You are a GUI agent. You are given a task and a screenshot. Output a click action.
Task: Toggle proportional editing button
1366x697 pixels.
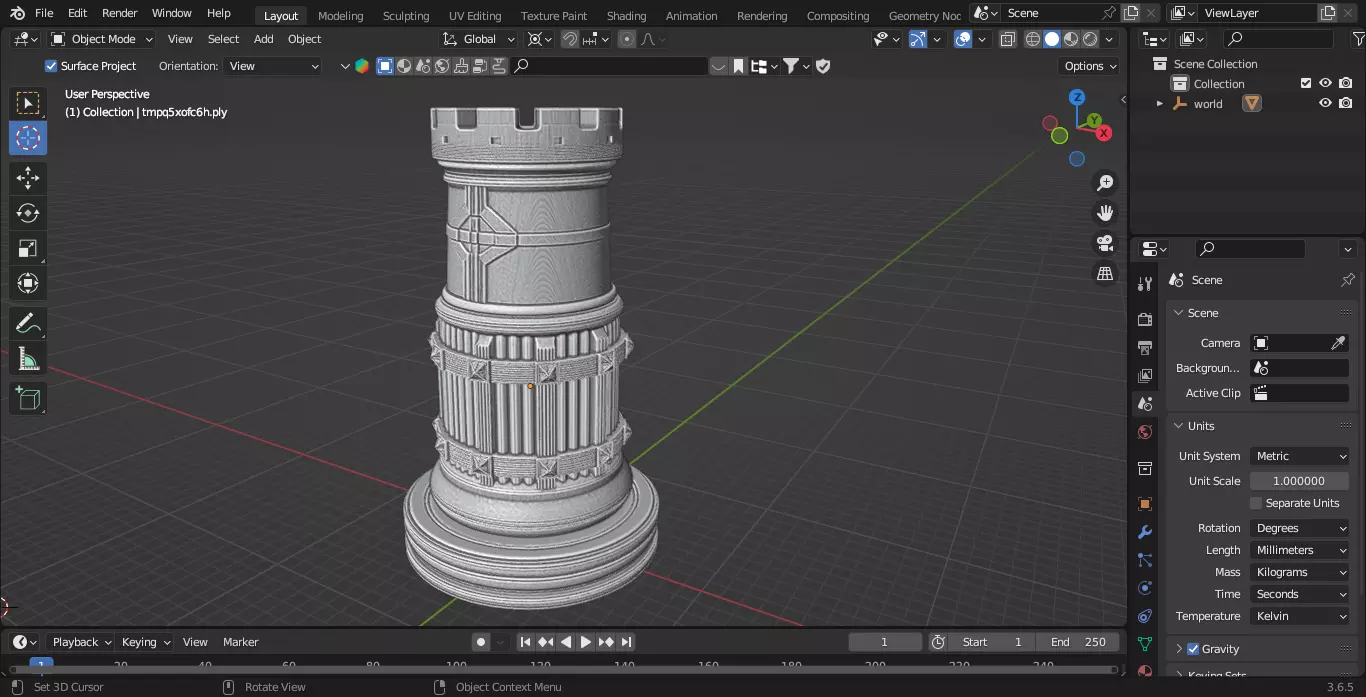coord(627,39)
